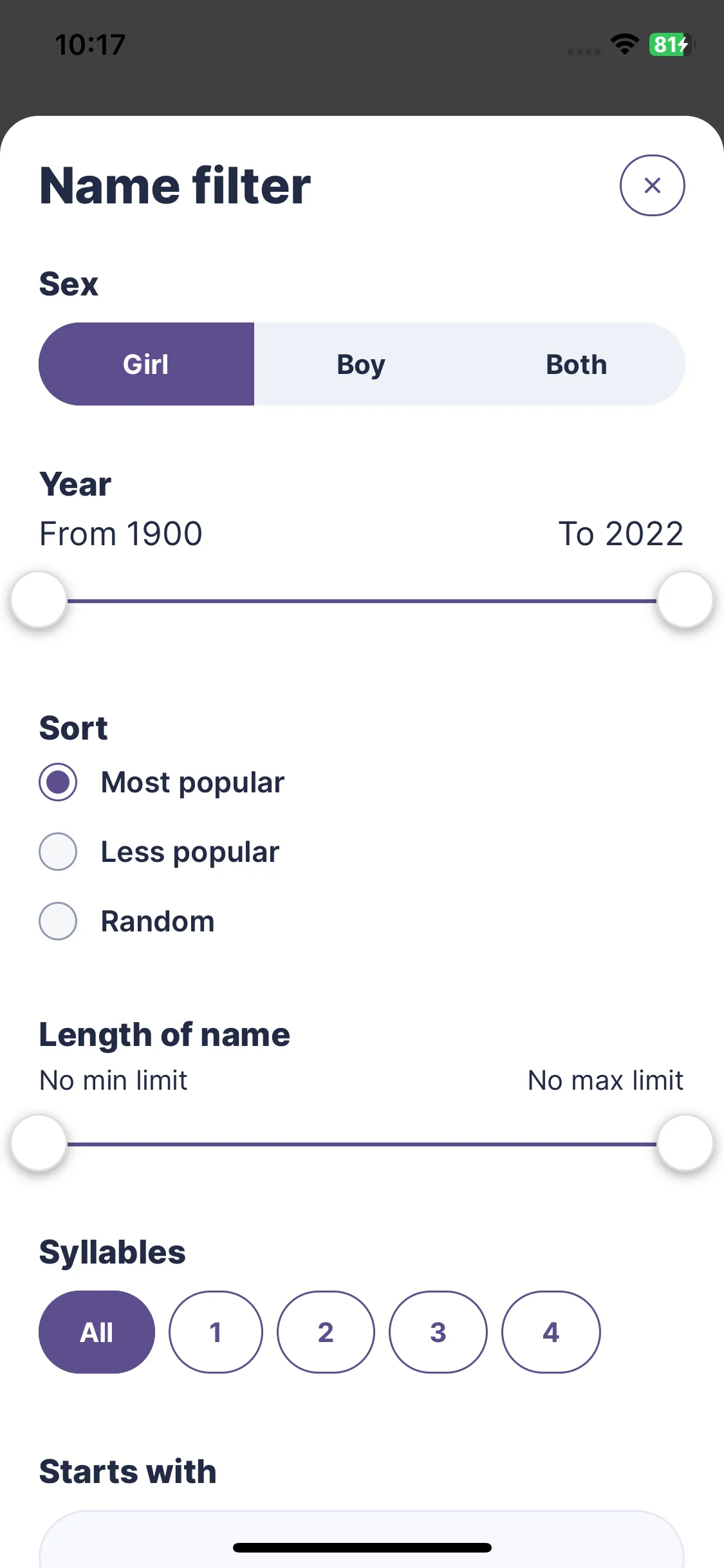Select the 2 syllables chip
The image size is (724, 1568).
(326, 1332)
